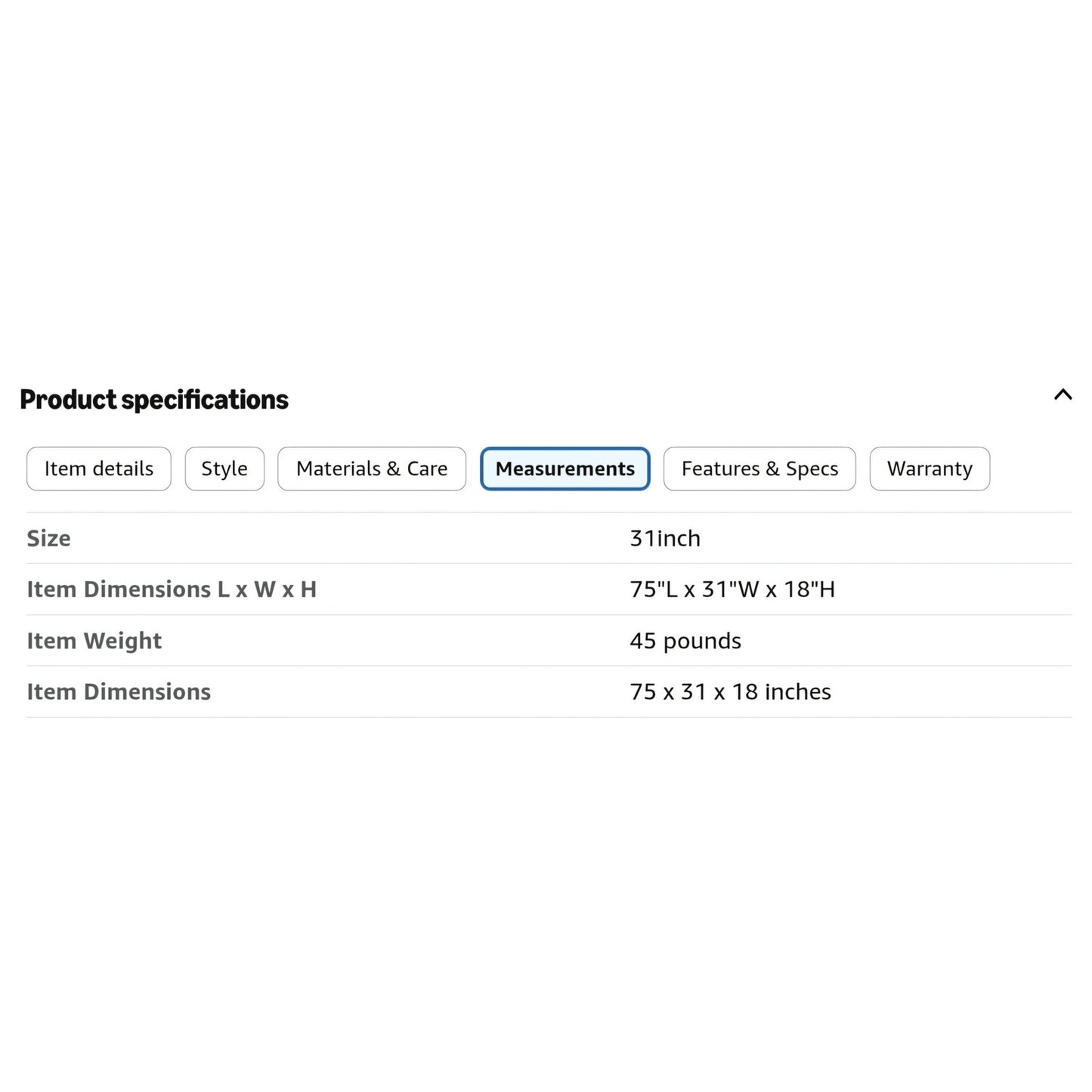Switch to the Style tab
1092x1092 pixels.
pyautogui.click(x=224, y=469)
